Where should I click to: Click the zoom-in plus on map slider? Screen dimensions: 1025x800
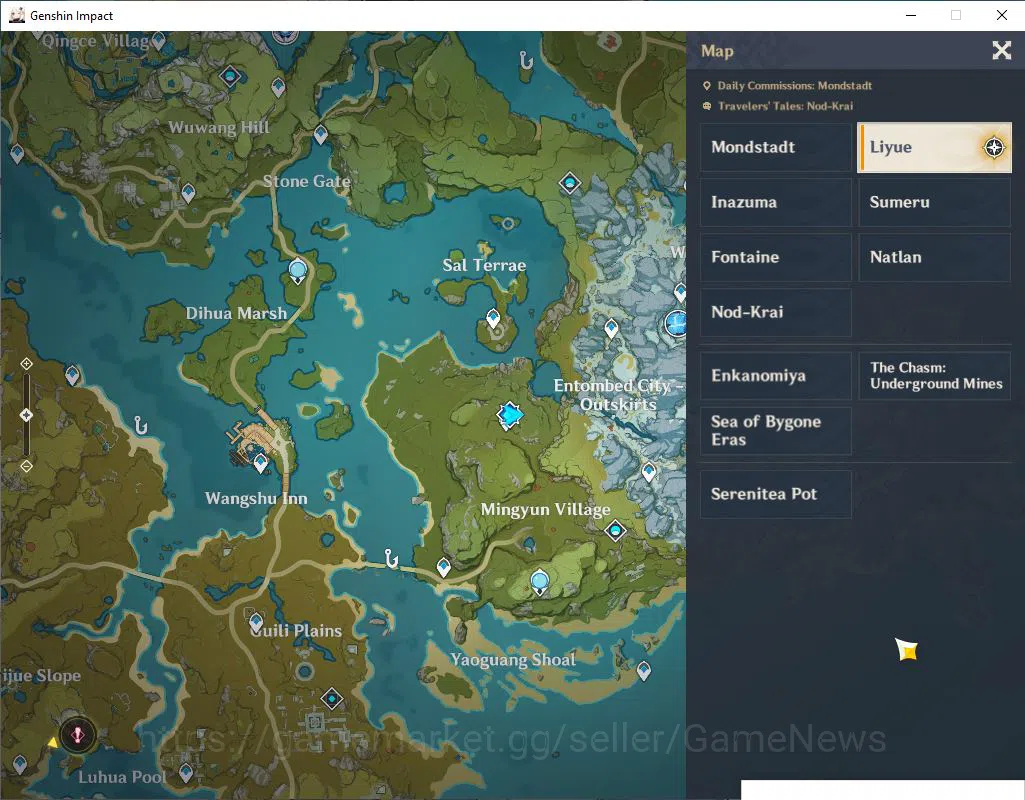tap(26, 363)
